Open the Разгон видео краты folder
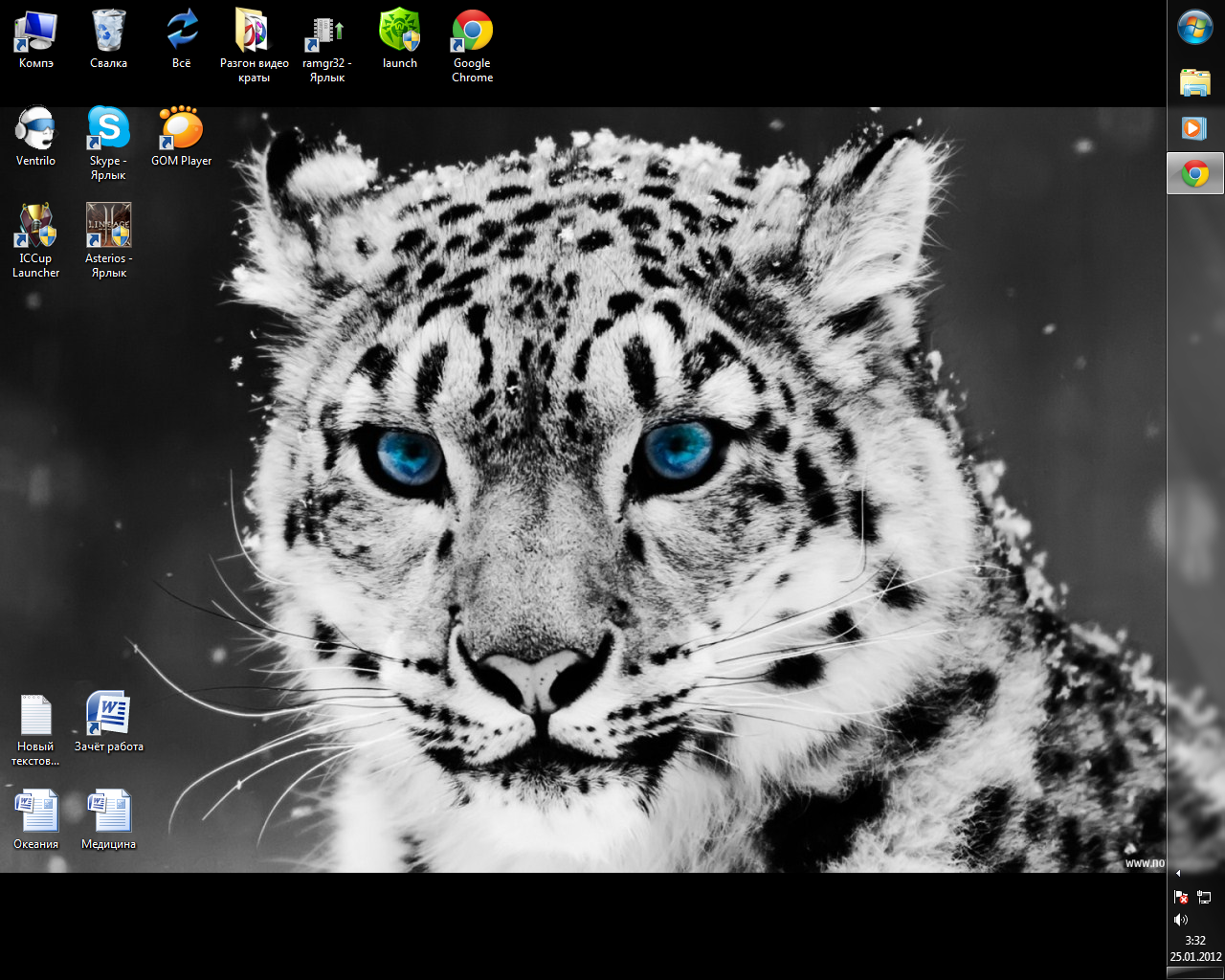The height and width of the screenshot is (980, 1225). click(x=254, y=31)
